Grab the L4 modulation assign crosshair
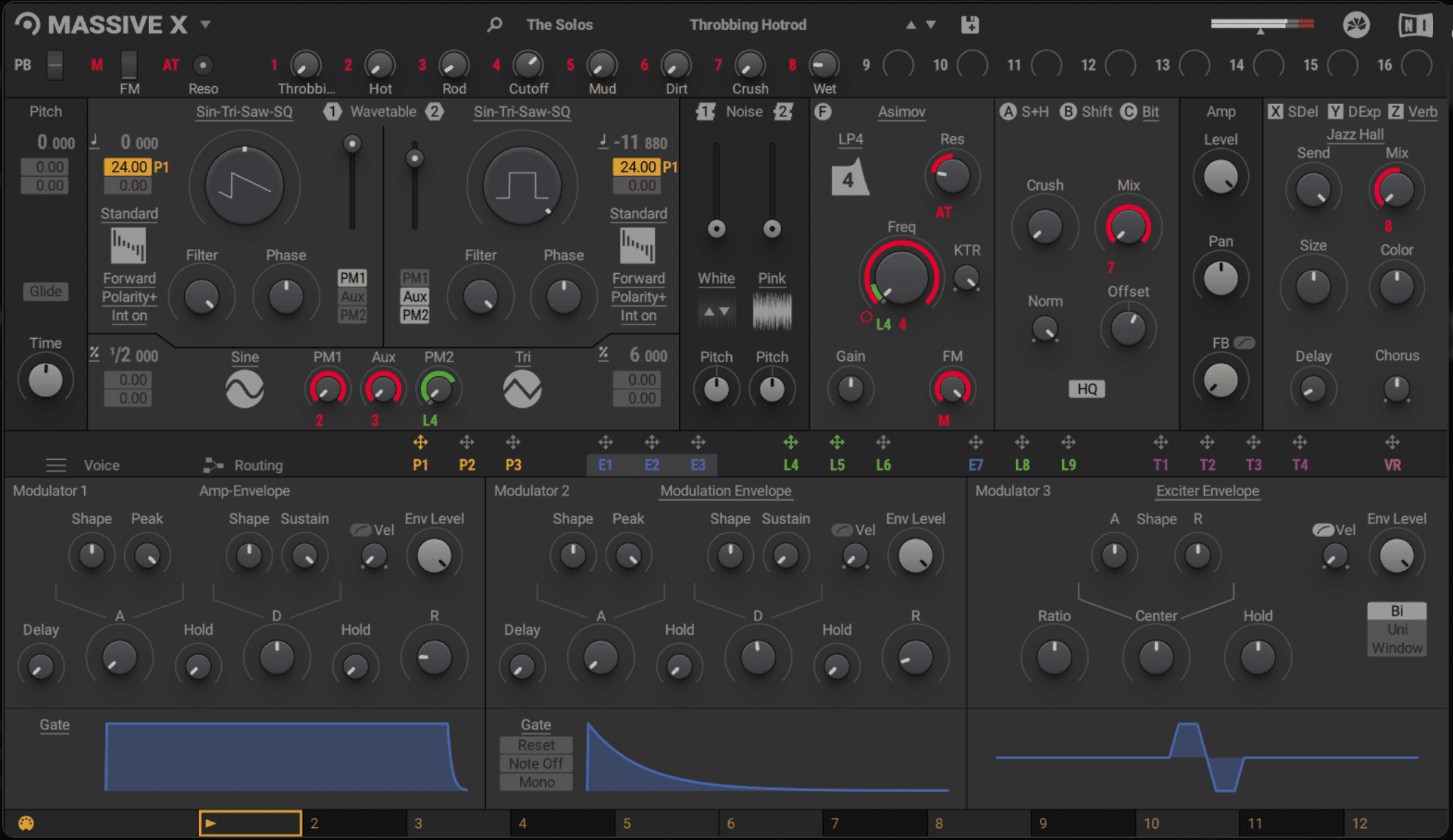Viewport: 1453px width, 840px height. pos(791,443)
